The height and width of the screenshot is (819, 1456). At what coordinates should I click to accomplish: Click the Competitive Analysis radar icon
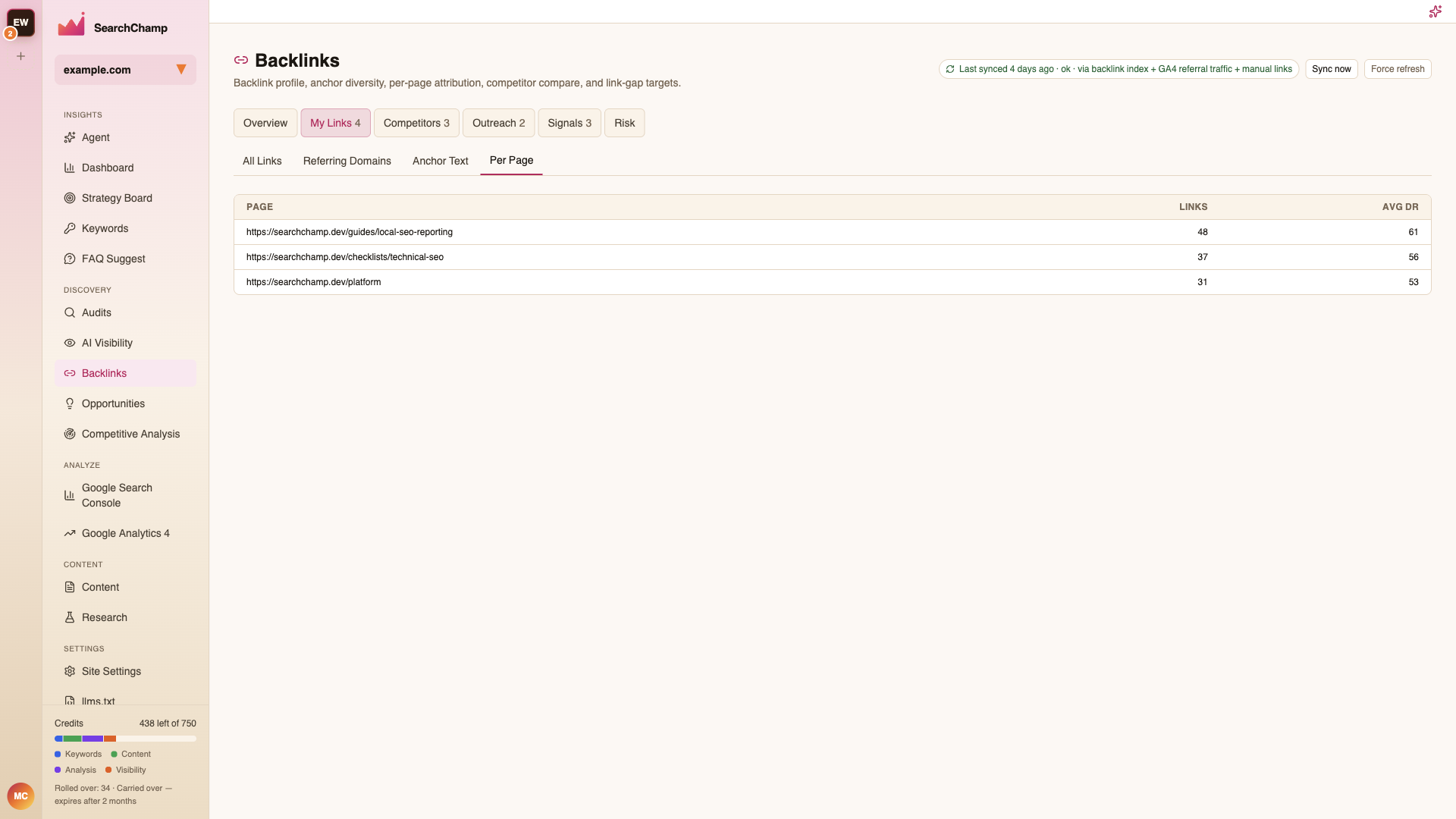pyautogui.click(x=70, y=434)
